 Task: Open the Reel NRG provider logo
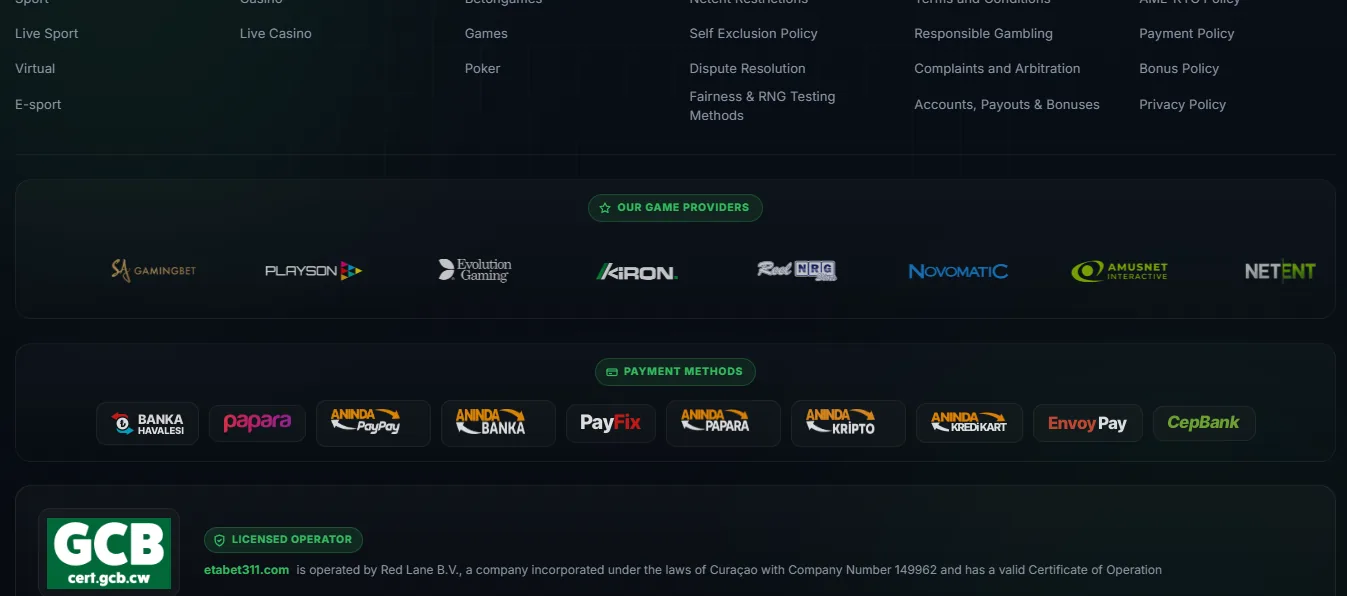pyautogui.click(x=797, y=270)
